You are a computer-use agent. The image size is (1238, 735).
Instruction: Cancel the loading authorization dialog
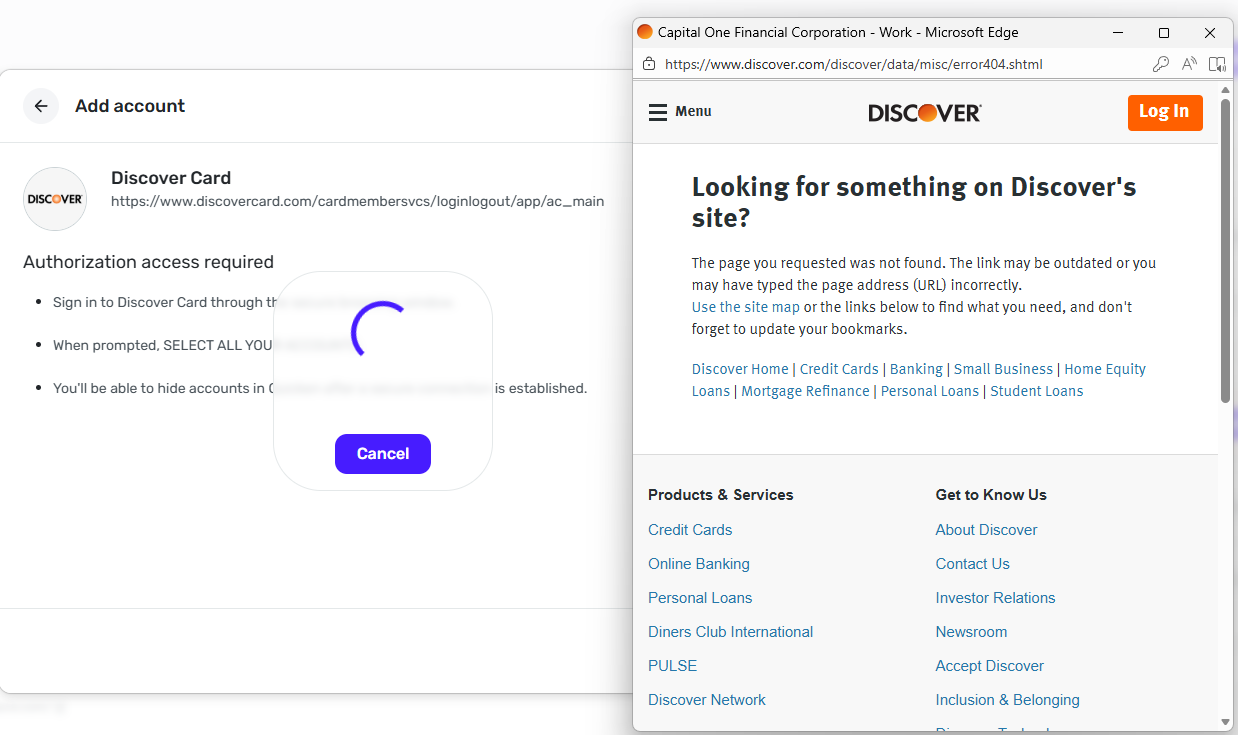(382, 454)
